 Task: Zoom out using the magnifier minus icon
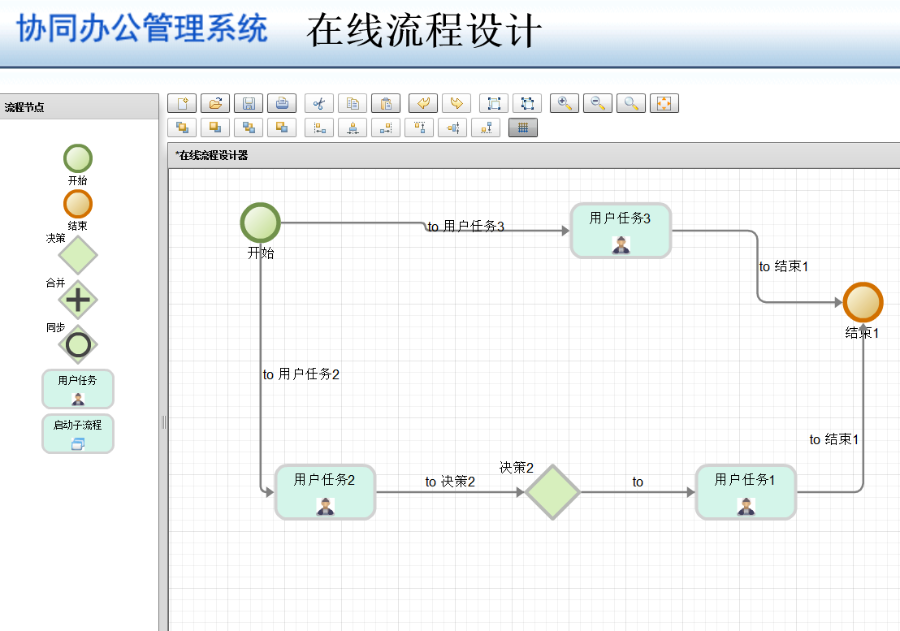tap(596, 103)
